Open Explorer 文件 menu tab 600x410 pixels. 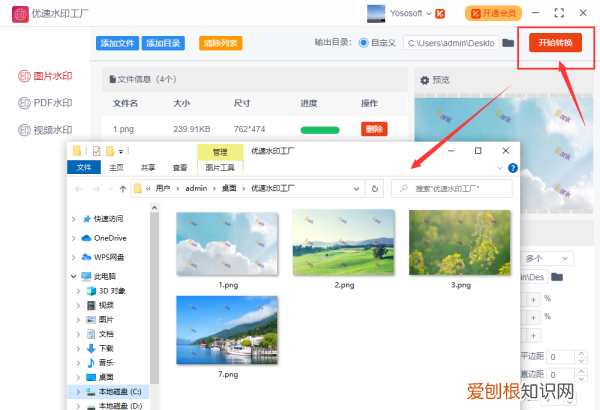coord(84,167)
